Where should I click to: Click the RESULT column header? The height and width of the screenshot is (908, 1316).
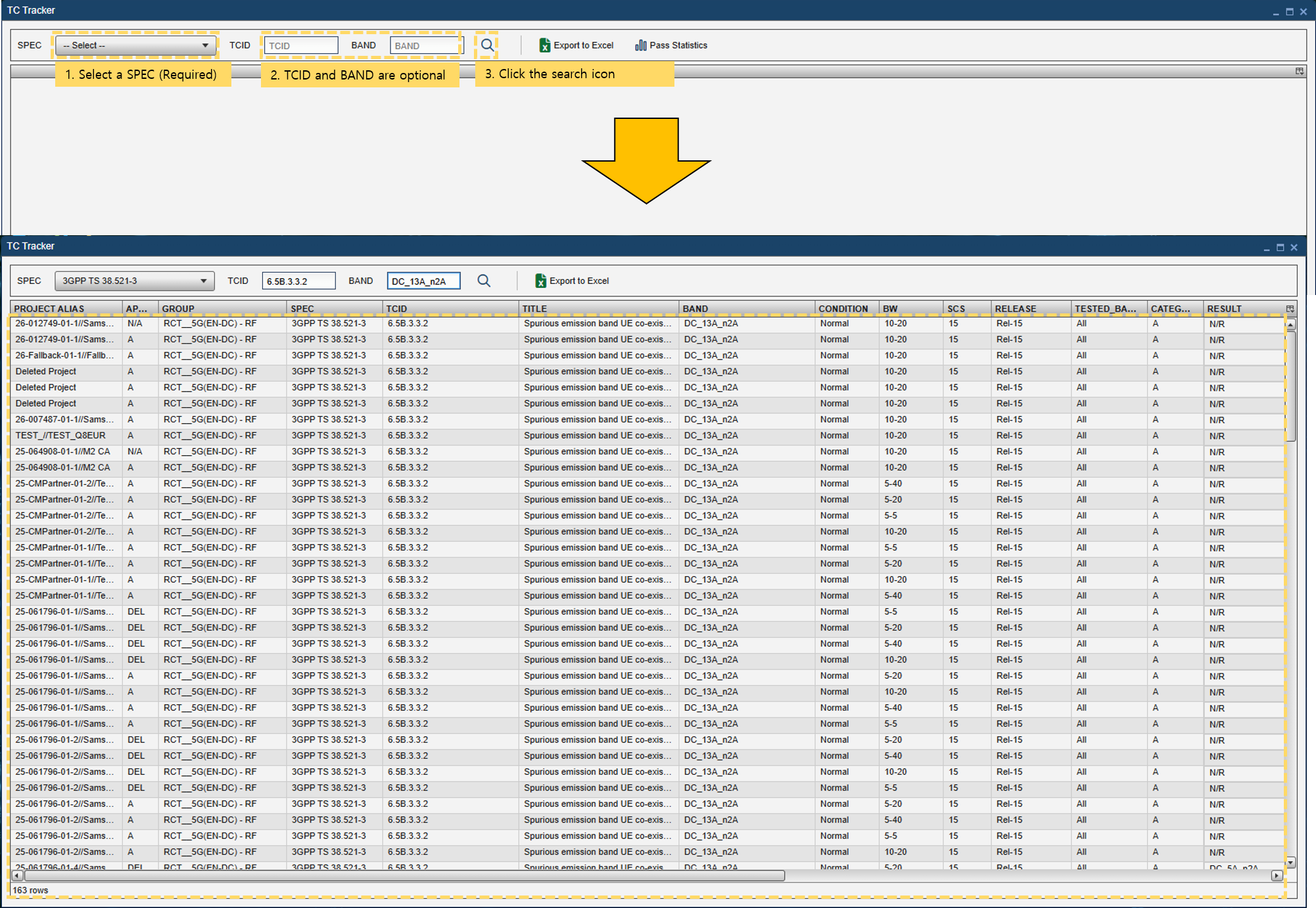[1224, 309]
